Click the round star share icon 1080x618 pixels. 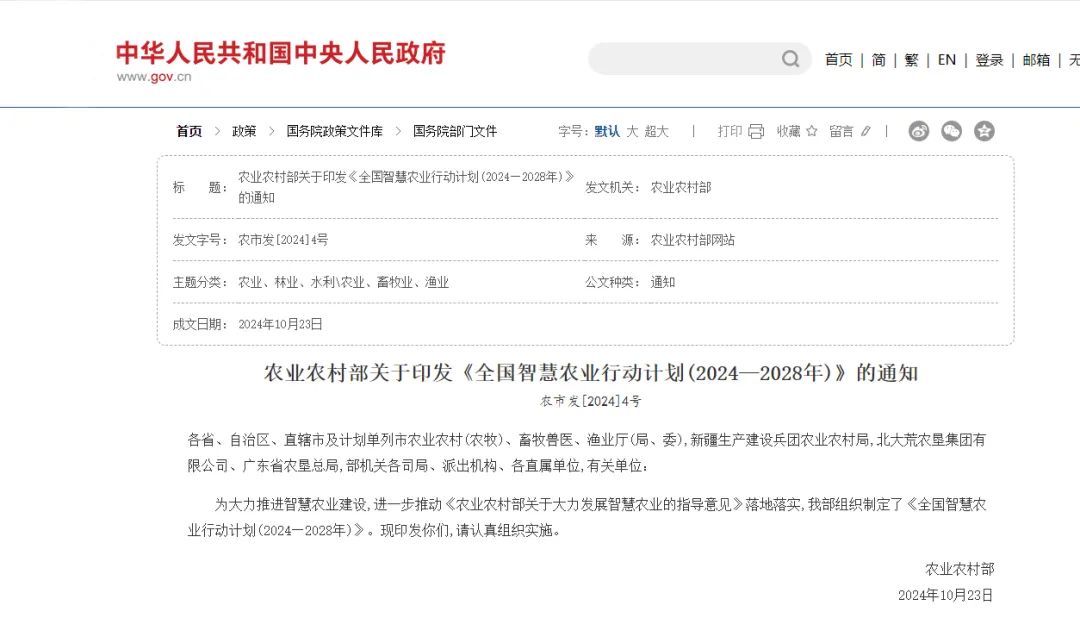(984, 131)
